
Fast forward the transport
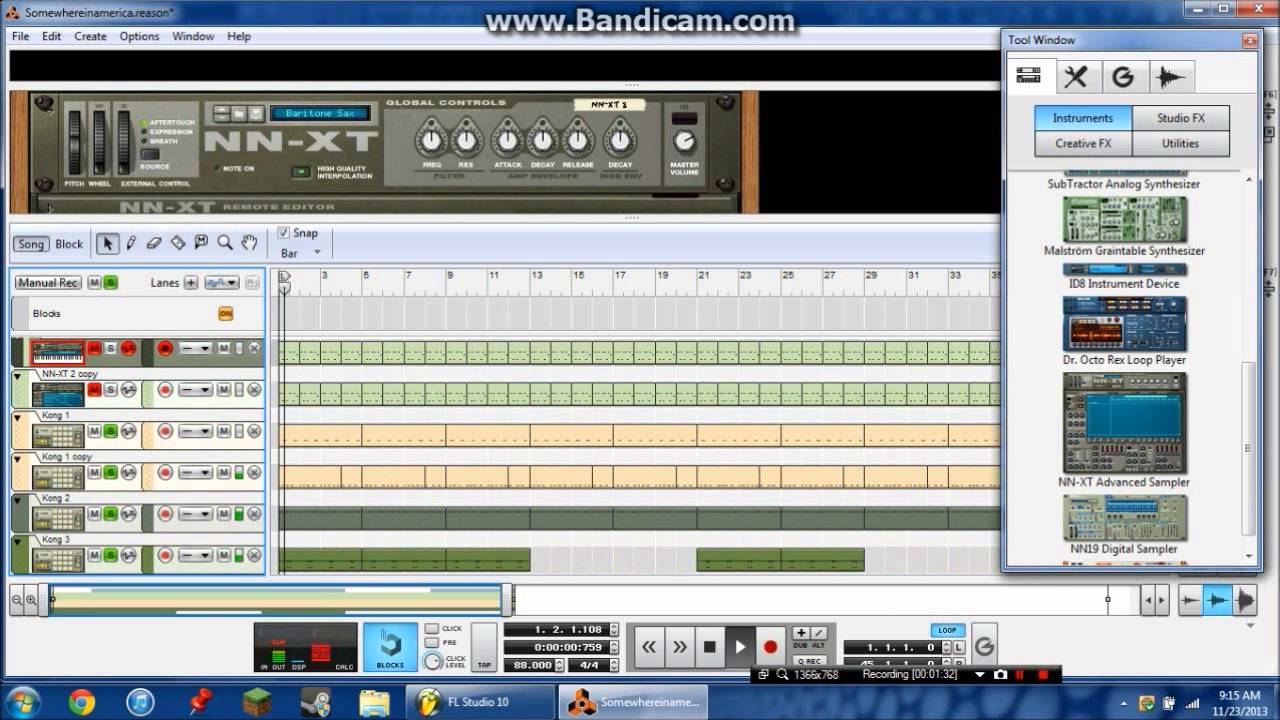[x=679, y=647]
